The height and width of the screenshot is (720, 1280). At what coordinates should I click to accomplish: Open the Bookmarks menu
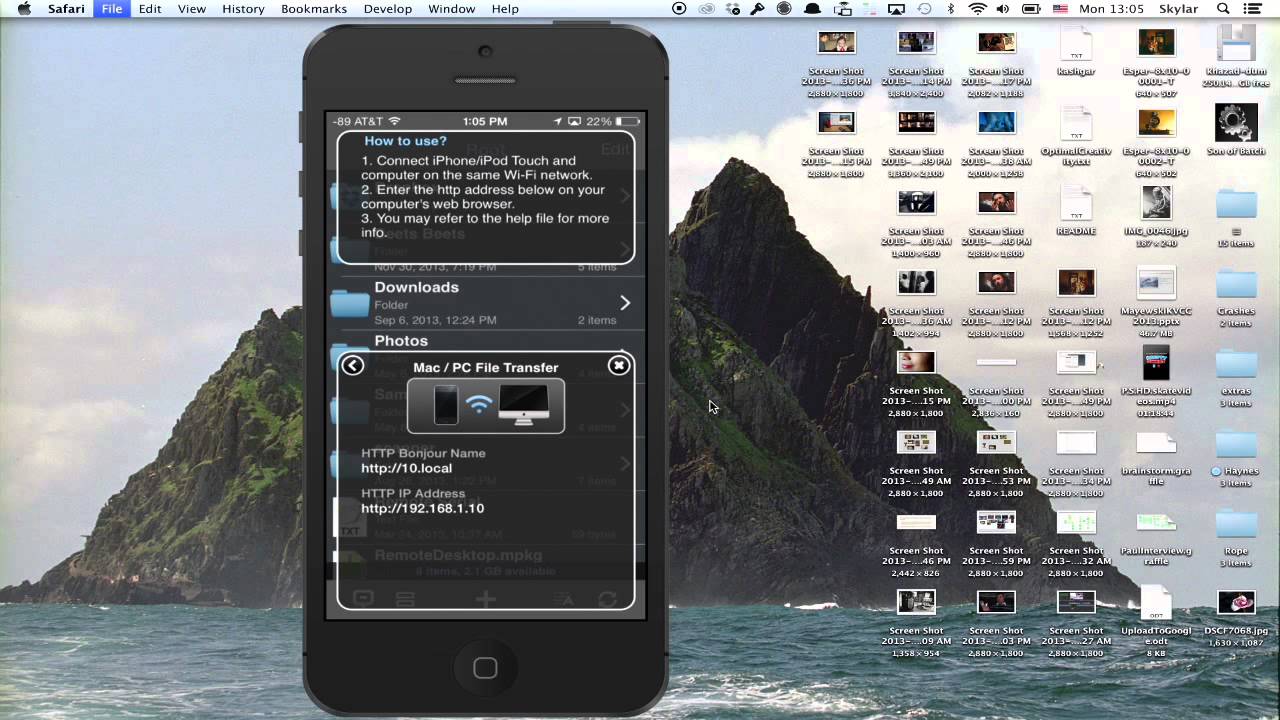click(x=314, y=9)
